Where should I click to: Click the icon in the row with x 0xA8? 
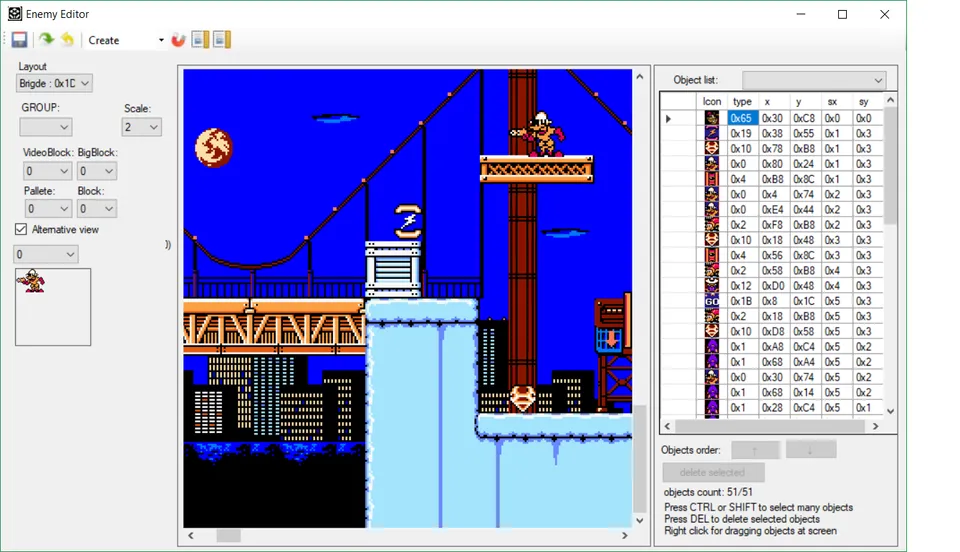711,346
